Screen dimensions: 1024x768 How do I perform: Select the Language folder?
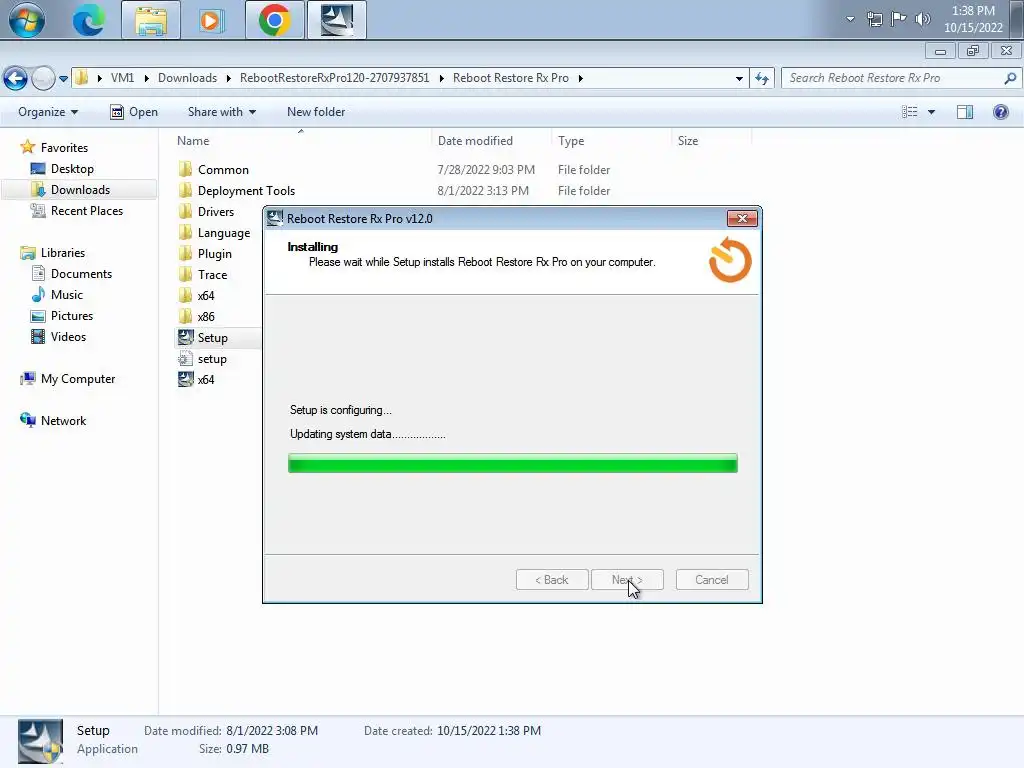223,232
